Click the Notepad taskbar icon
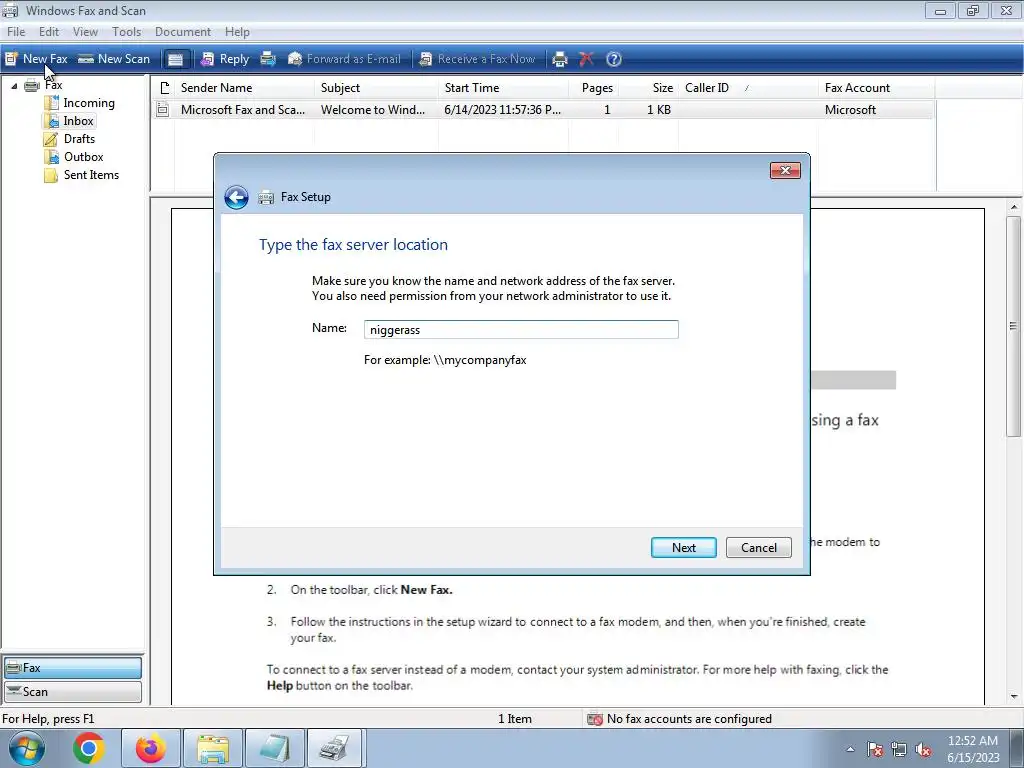 [275, 748]
